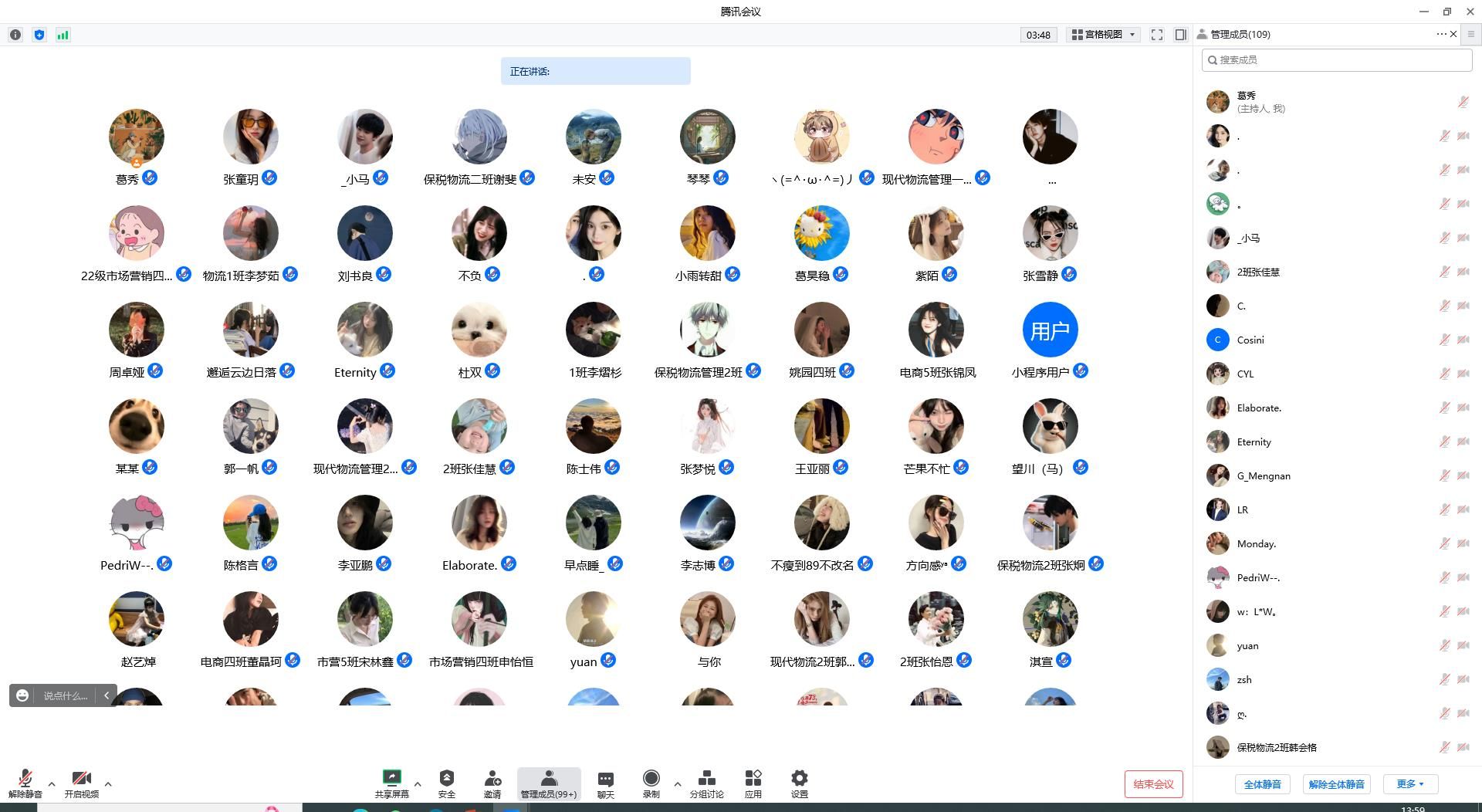Toggle microphone for member Cosini in list
This screenshot has height=812, width=1482.
[x=1444, y=340]
